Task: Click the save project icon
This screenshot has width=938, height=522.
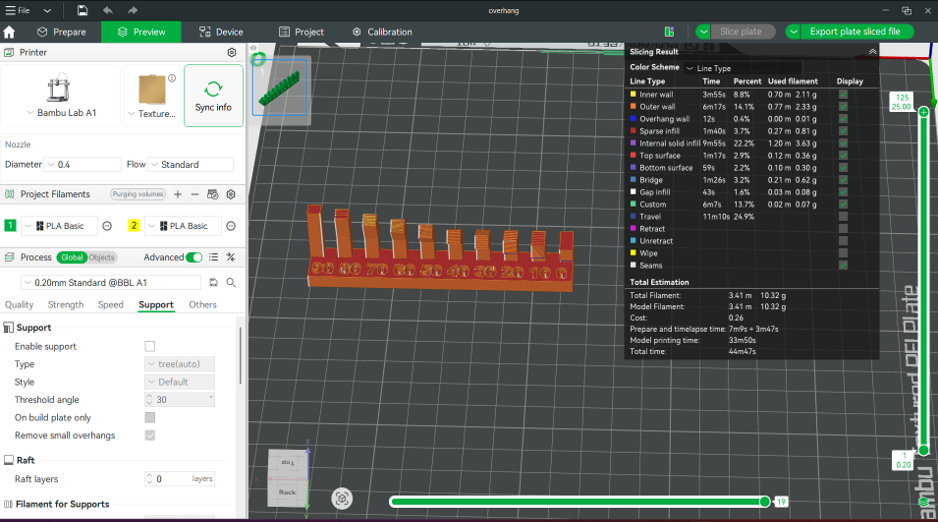Action: [83, 10]
